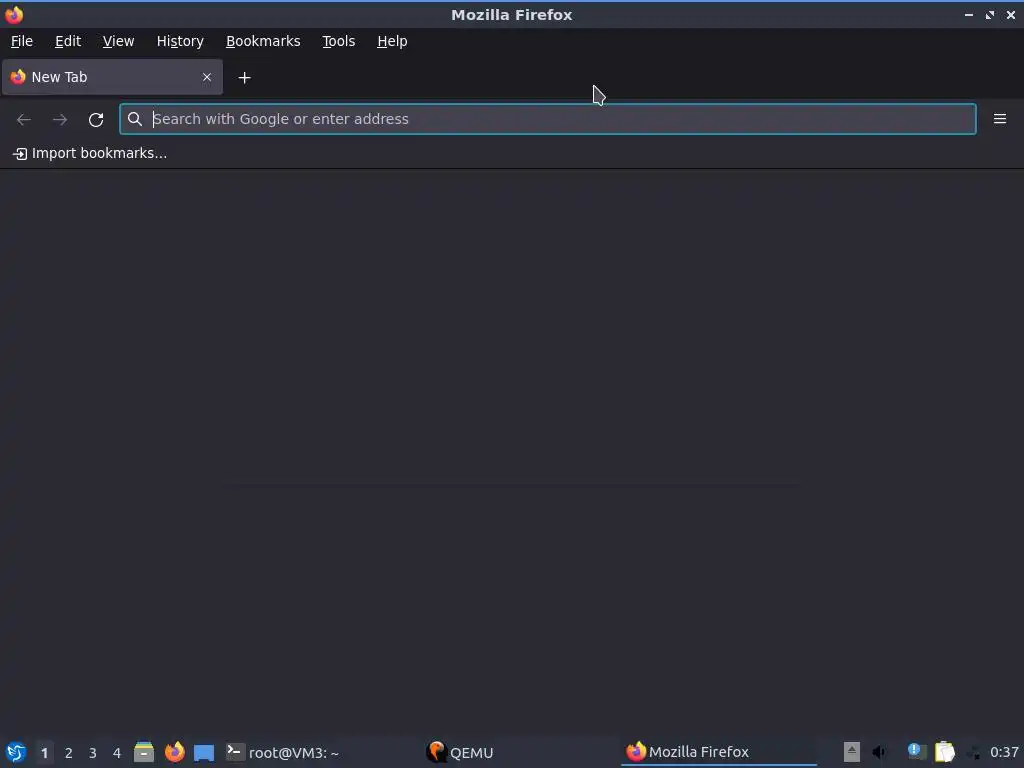
Task: Click the Firefox logo in title bar
Action: 14,14
